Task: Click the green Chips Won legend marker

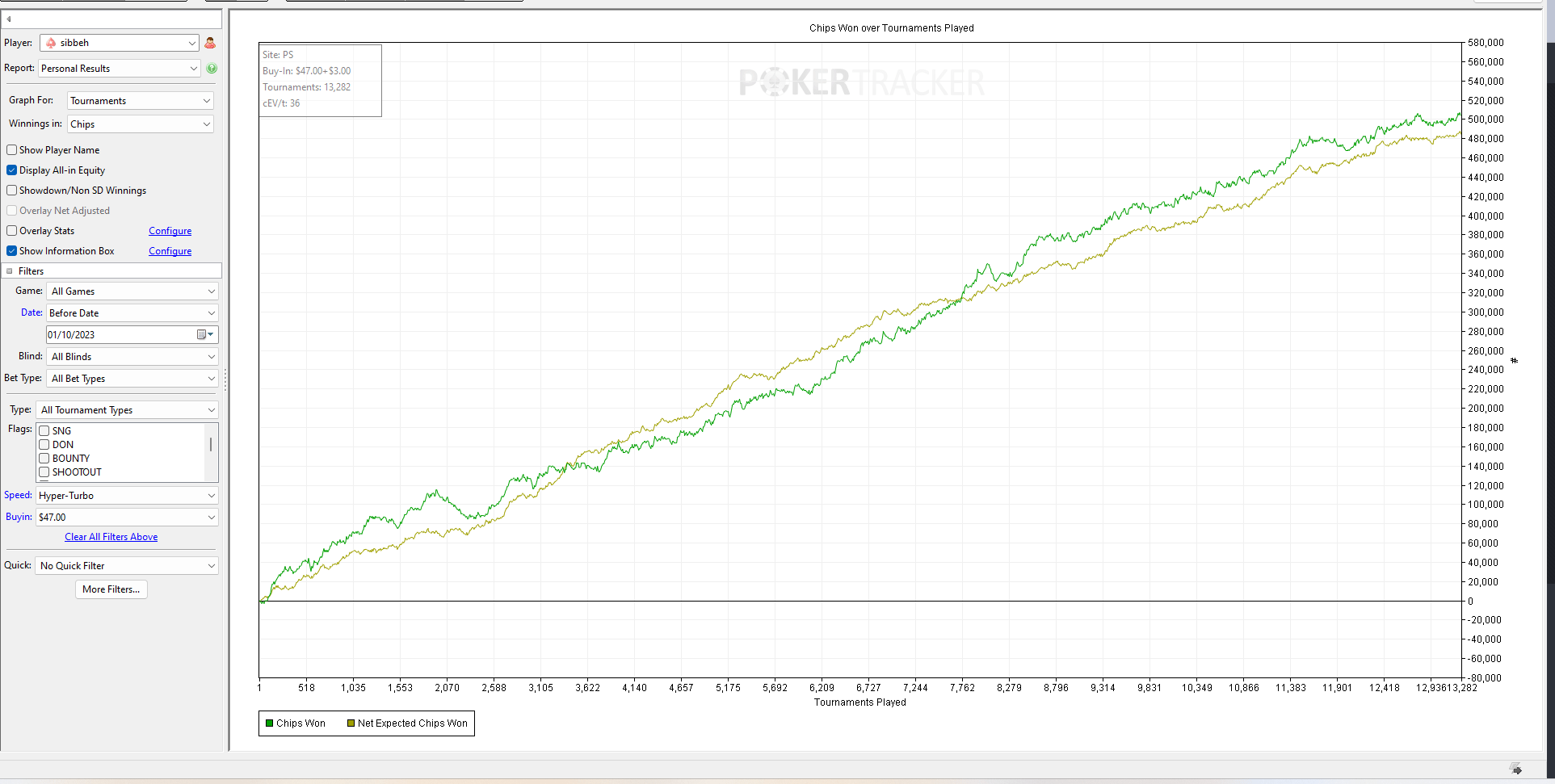Action: click(x=270, y=723)
